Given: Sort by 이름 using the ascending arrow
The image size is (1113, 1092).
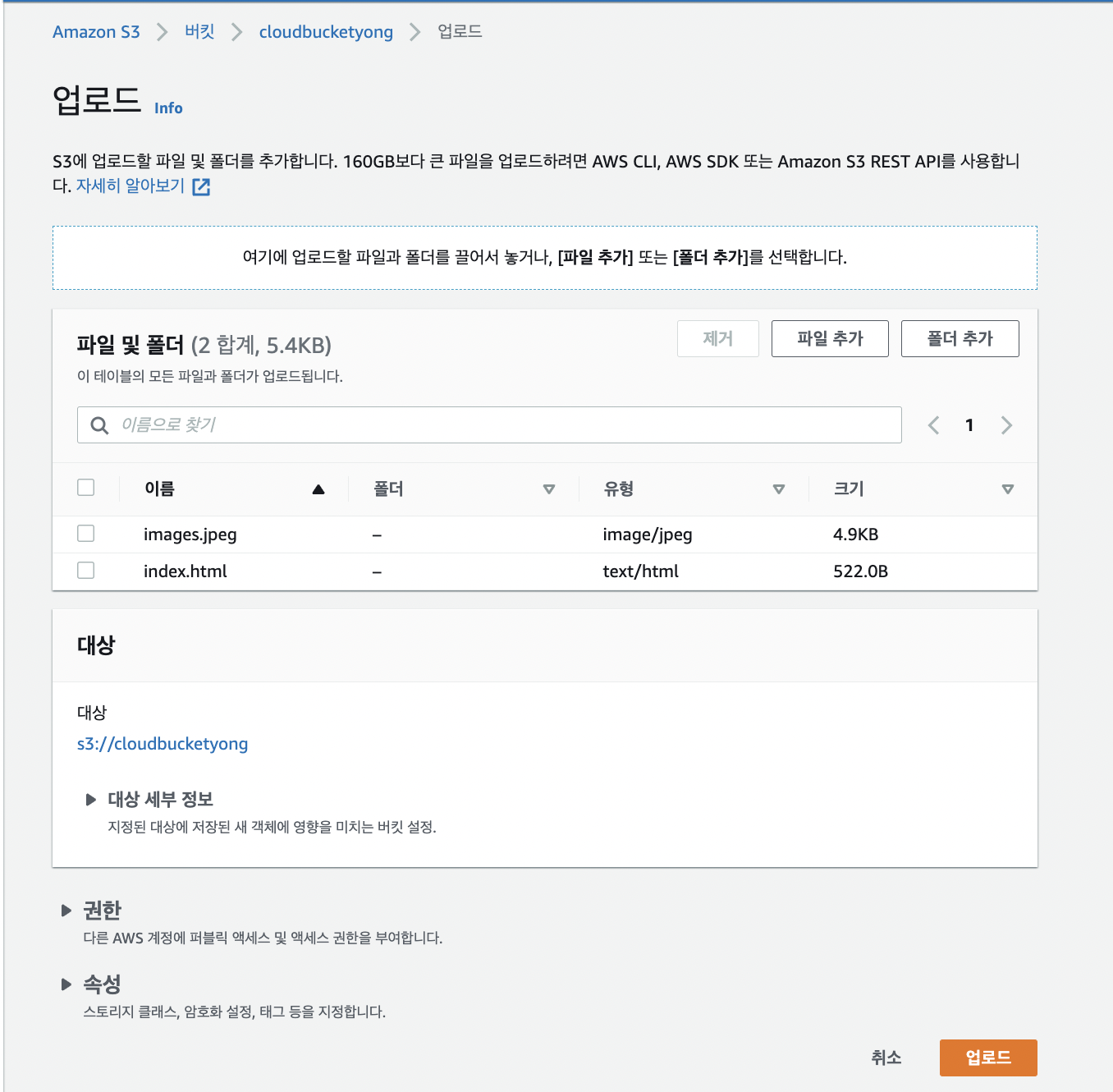Looking at the screenshot, I should click(x=318, y=489).
